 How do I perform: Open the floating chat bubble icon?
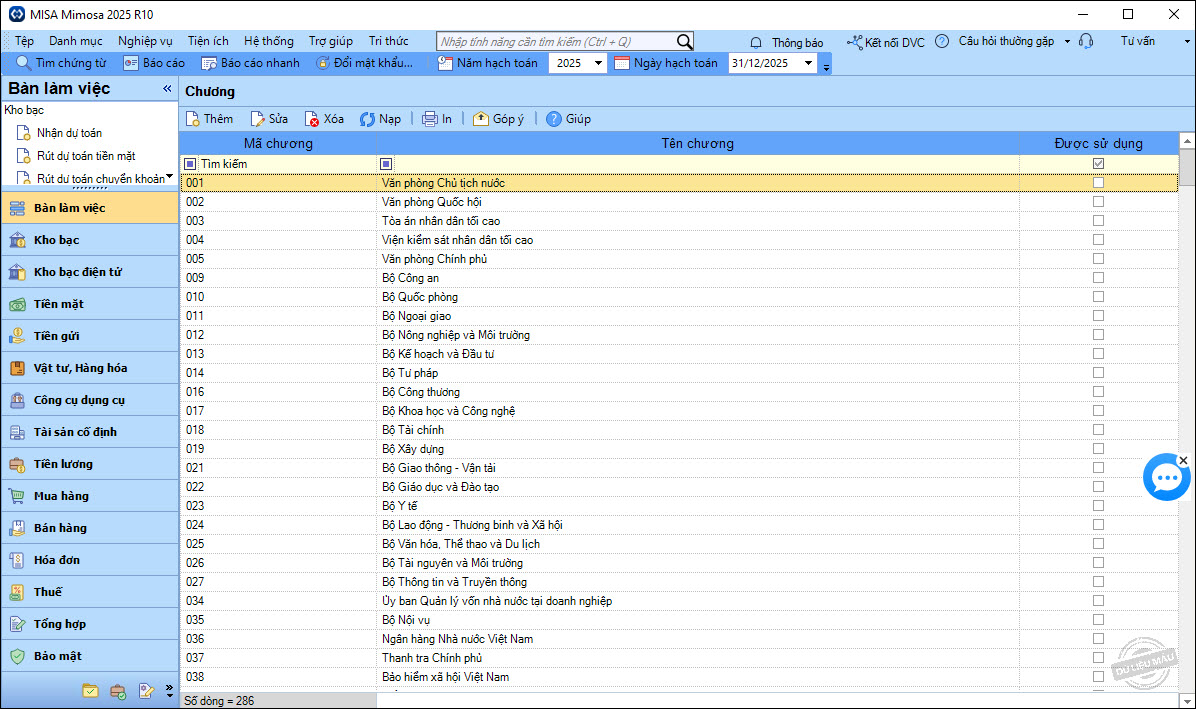1166,479
